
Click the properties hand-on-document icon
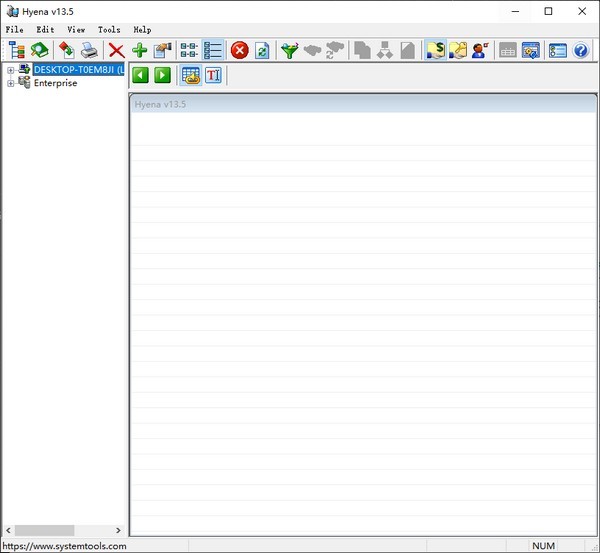click(x=162, y=50)
